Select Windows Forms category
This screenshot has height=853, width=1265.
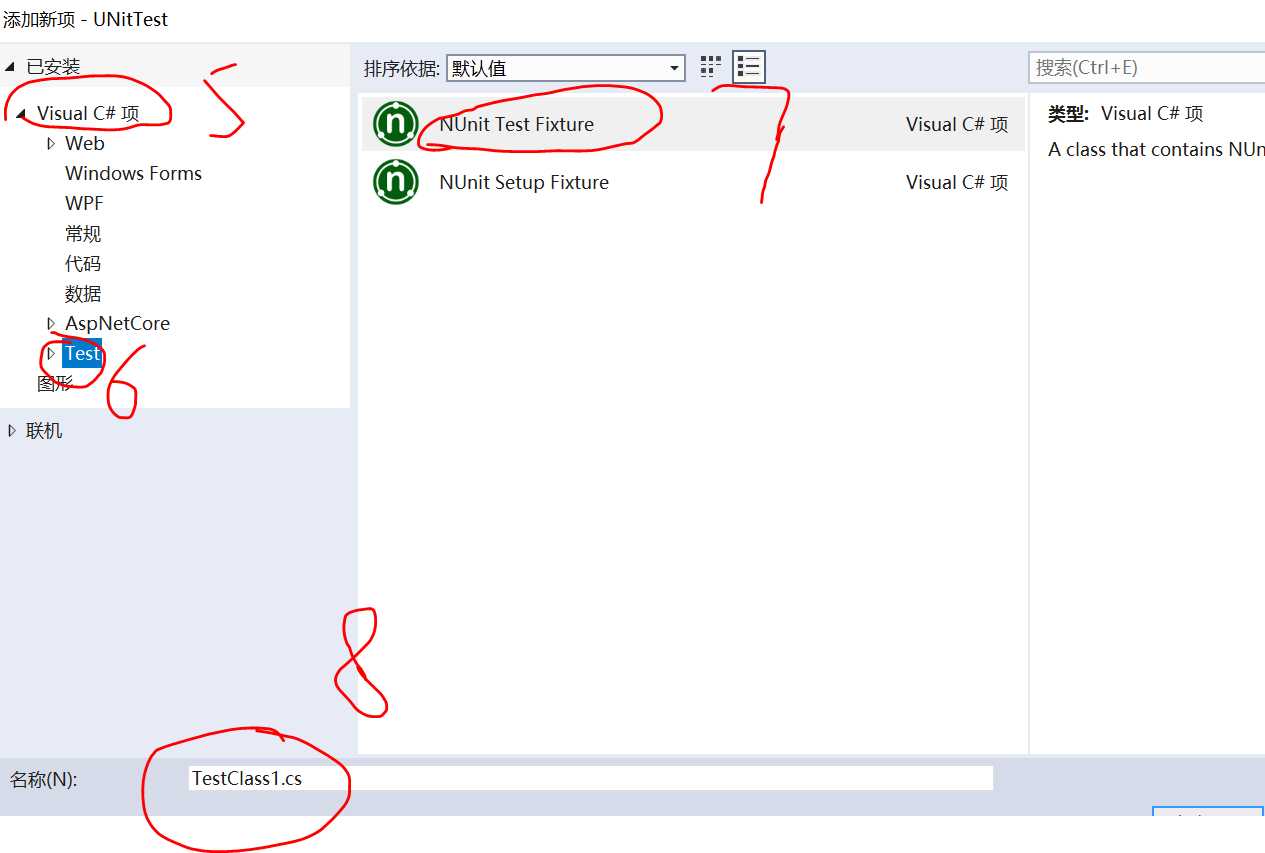pyautogui.click(x=133, y=173)
